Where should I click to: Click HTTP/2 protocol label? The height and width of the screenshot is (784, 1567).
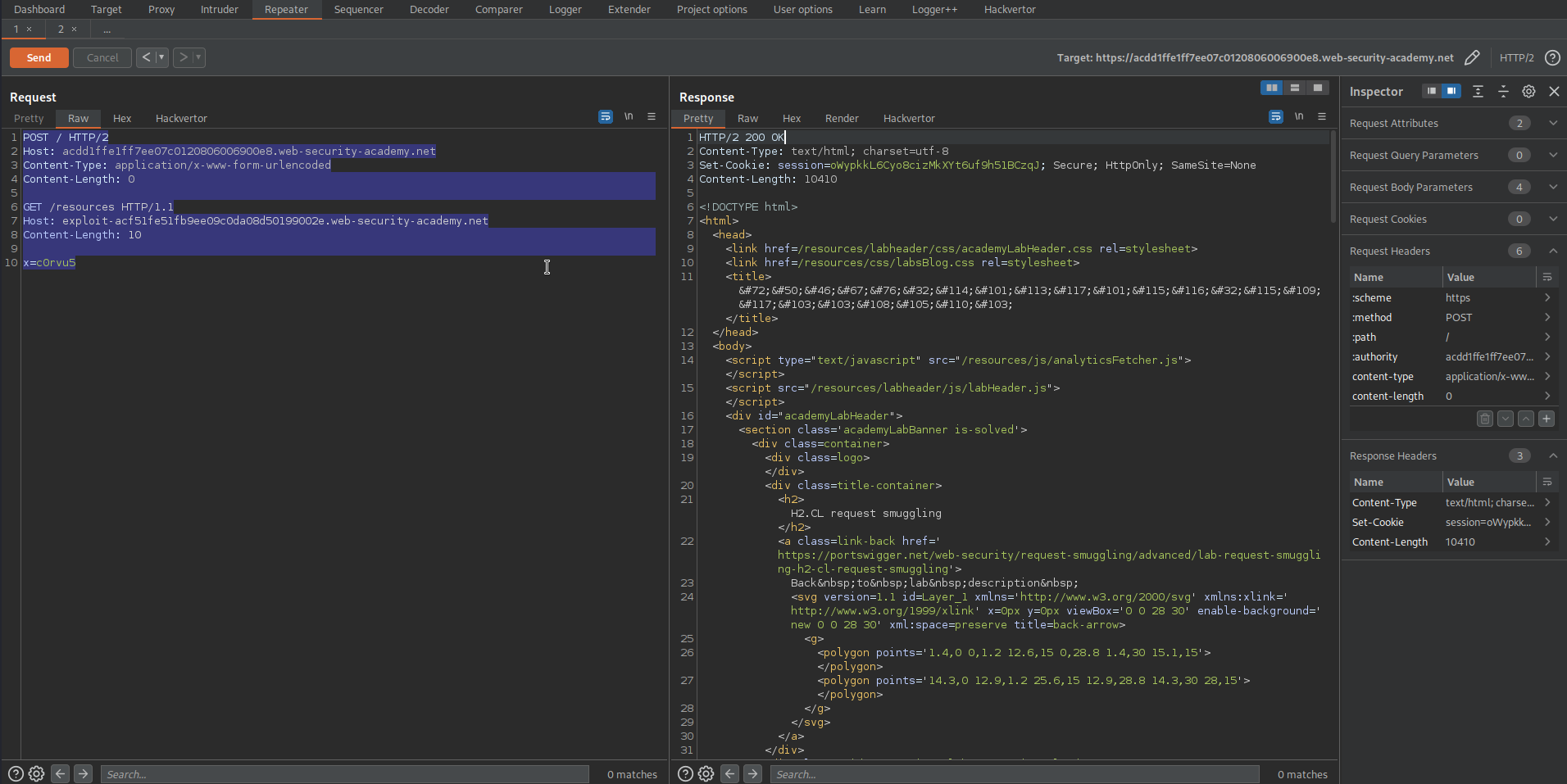[1516, 57]
